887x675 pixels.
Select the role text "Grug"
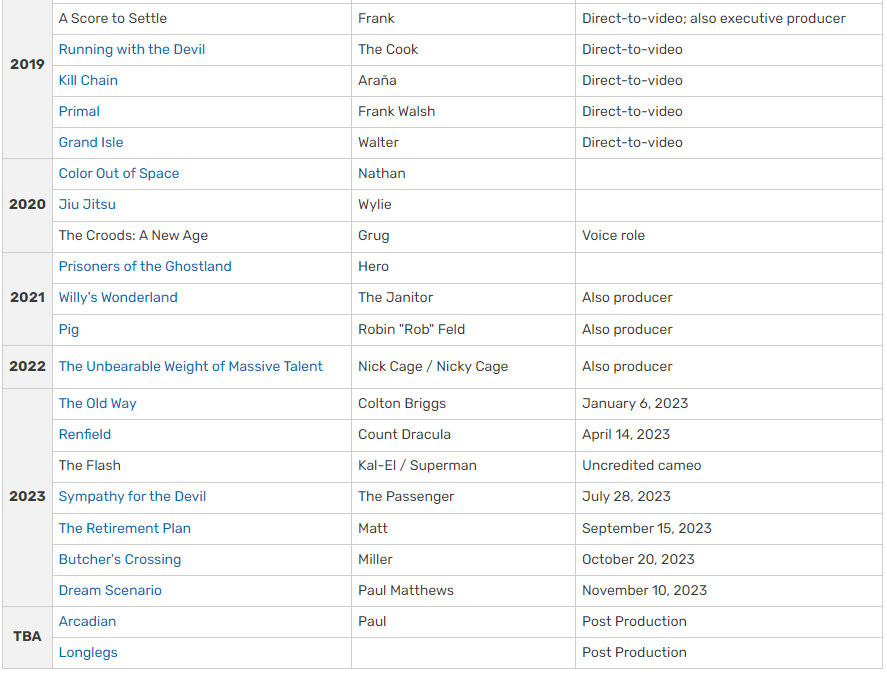[374, 236]
